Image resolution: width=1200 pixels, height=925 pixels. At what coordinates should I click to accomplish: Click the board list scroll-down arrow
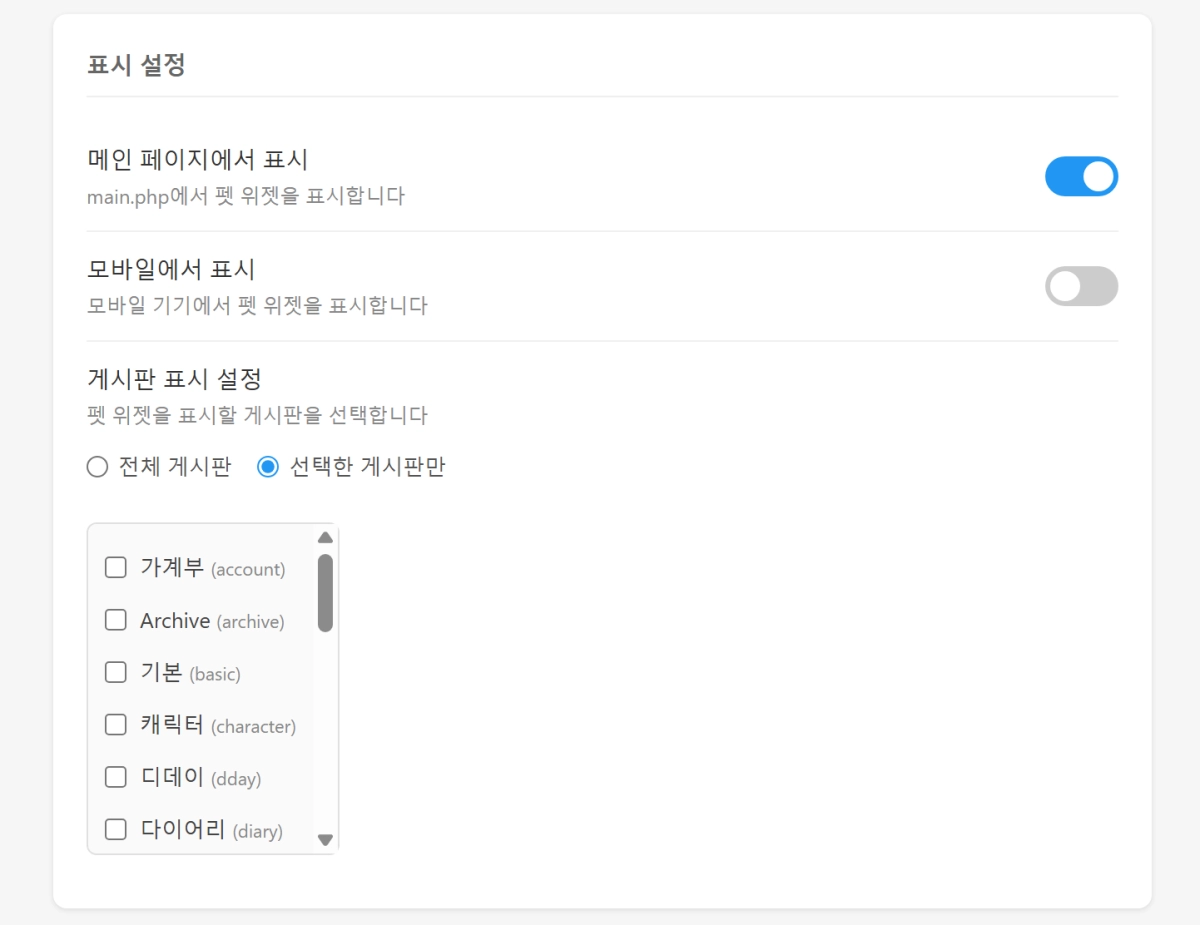[325, 840]
